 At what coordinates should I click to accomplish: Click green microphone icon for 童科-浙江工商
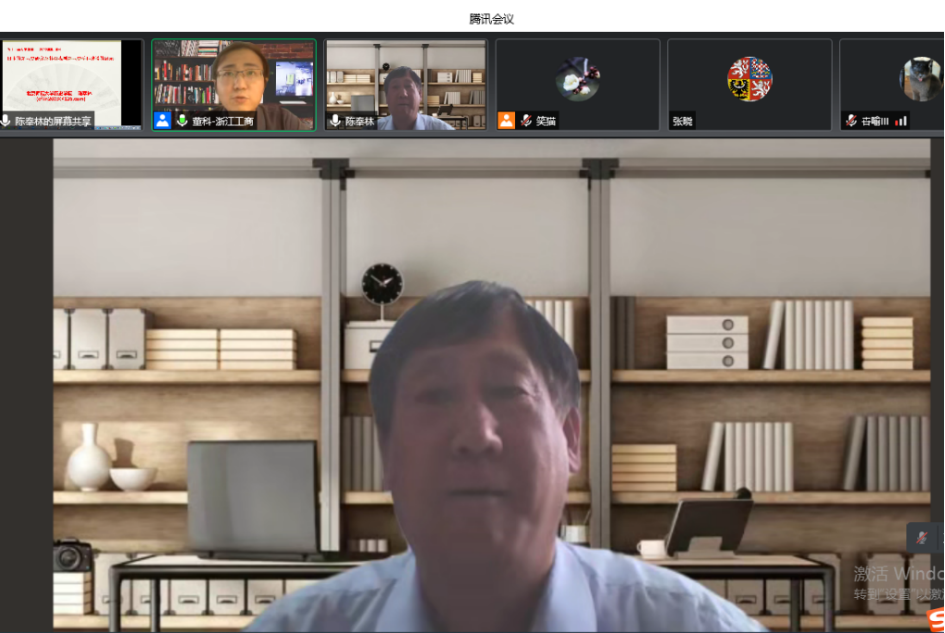pos(181,121)
